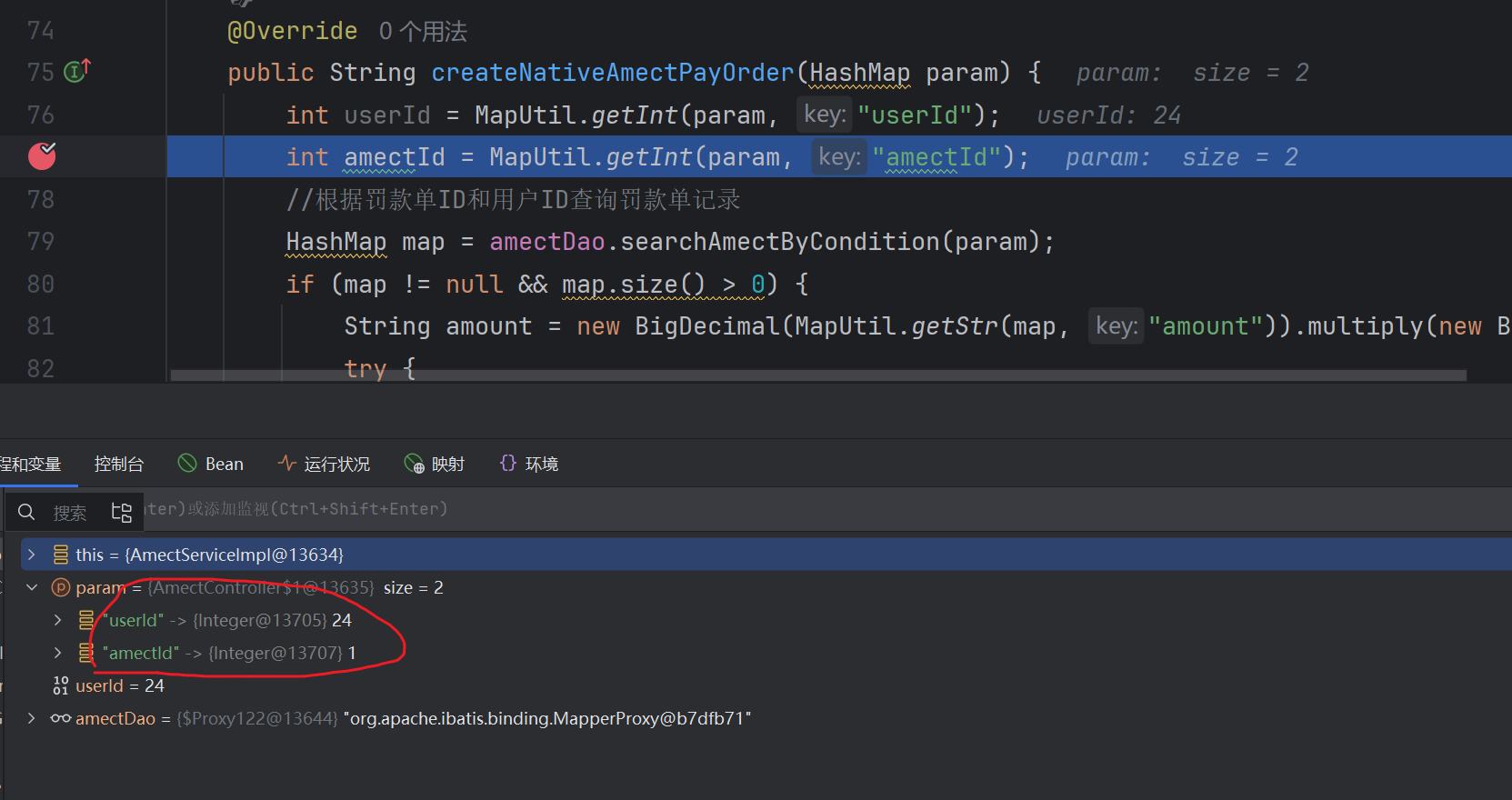1512x800 pixels.
Task: Switch to the 映射 tab
Action: 435,464
